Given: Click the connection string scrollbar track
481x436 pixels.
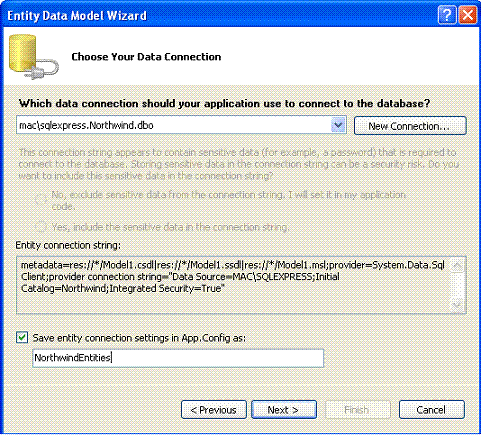Looking at the screenshot, I should pyautogui.click(x=457, y=285).
